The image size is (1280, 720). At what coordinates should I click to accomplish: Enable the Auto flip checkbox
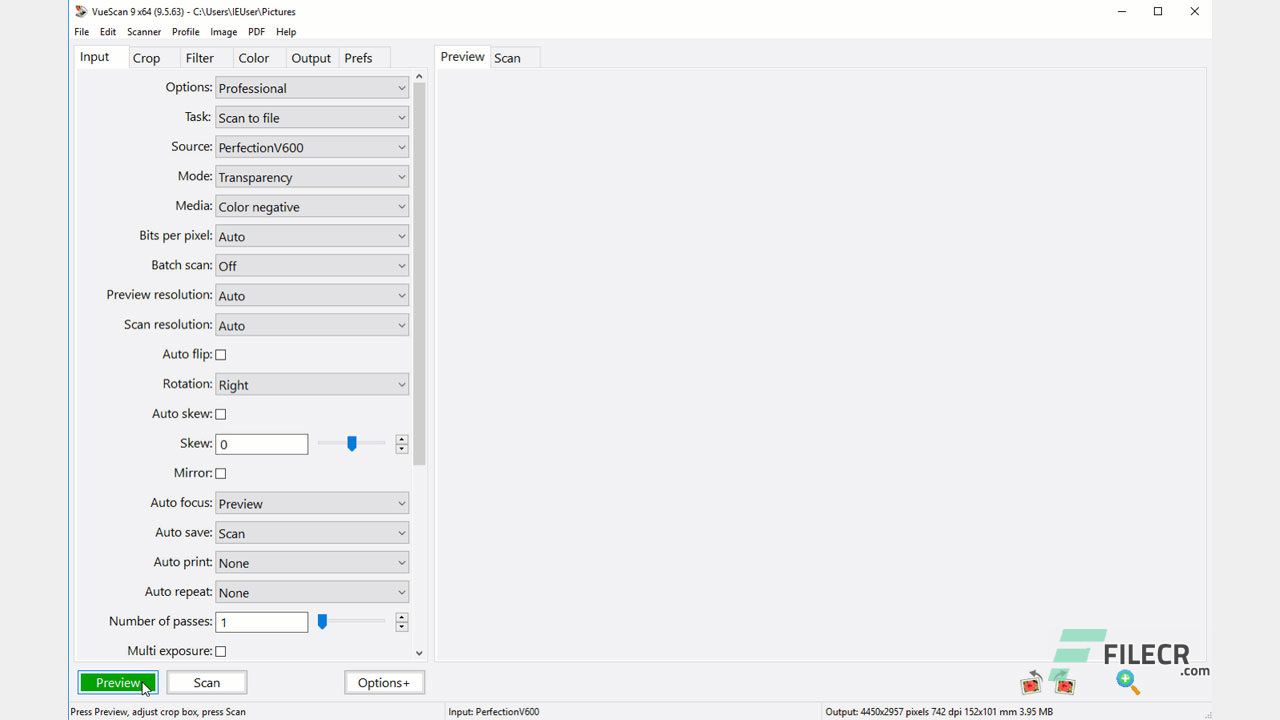click(221, 355)
